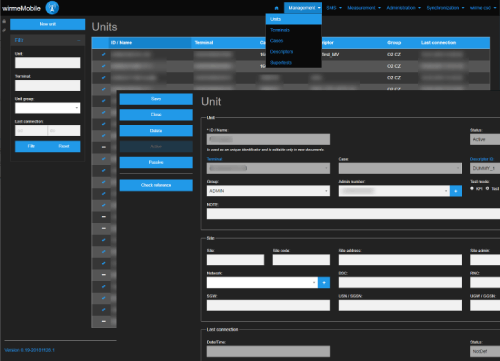Click the checkmark icon in first units row
Screen dimensions: 500x361
[104, 54]
